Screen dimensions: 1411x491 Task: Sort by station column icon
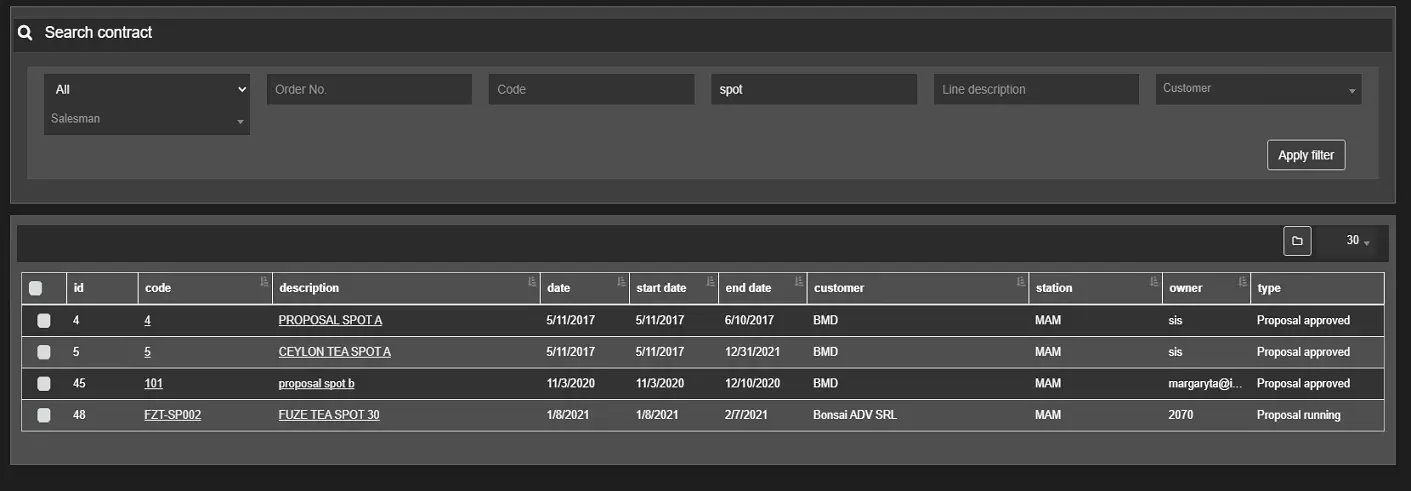click(1154, 282)
